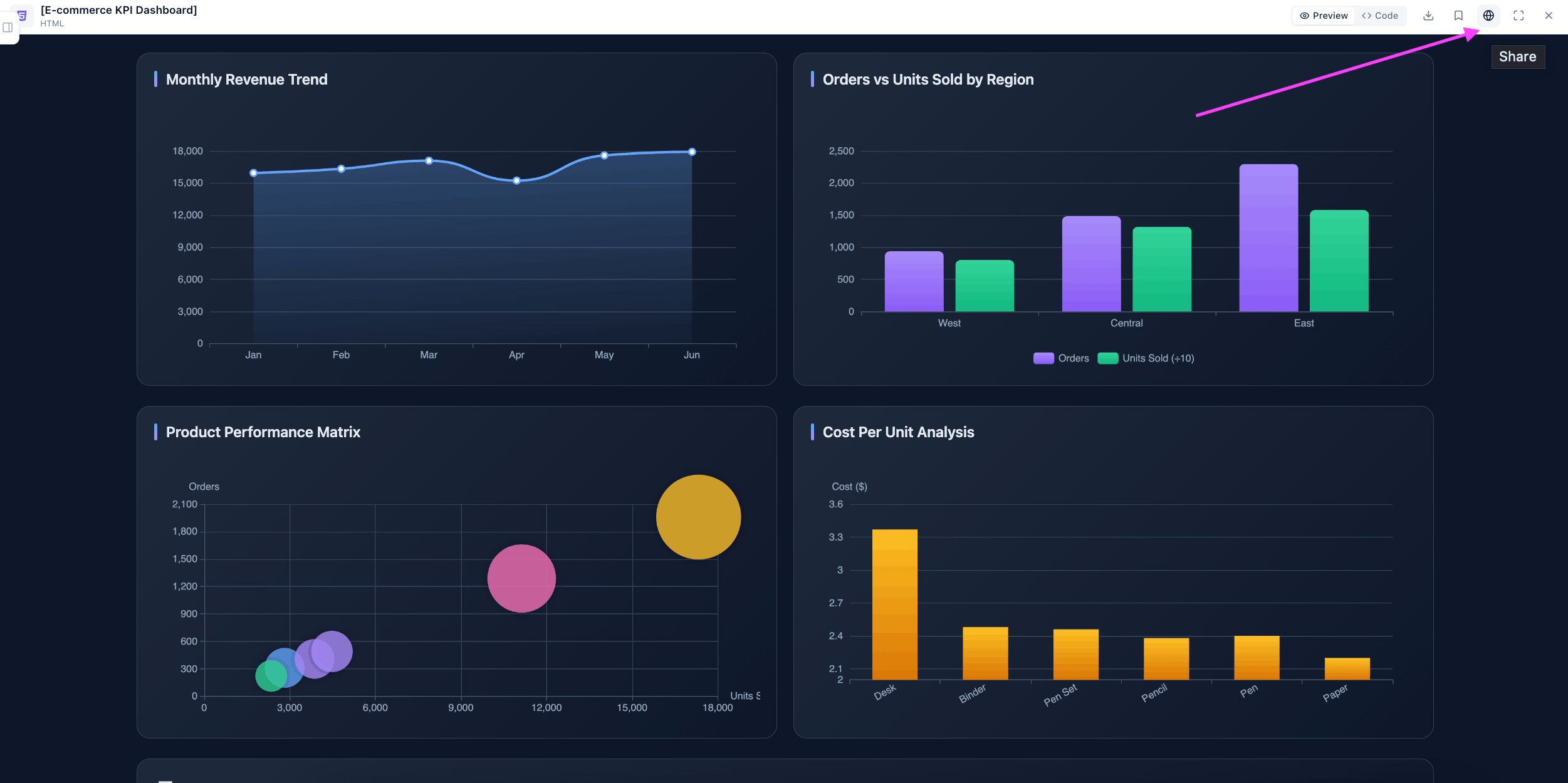
Task: Click the globe Share icon
Action: pyautogui.click(x=1488, y=16)
